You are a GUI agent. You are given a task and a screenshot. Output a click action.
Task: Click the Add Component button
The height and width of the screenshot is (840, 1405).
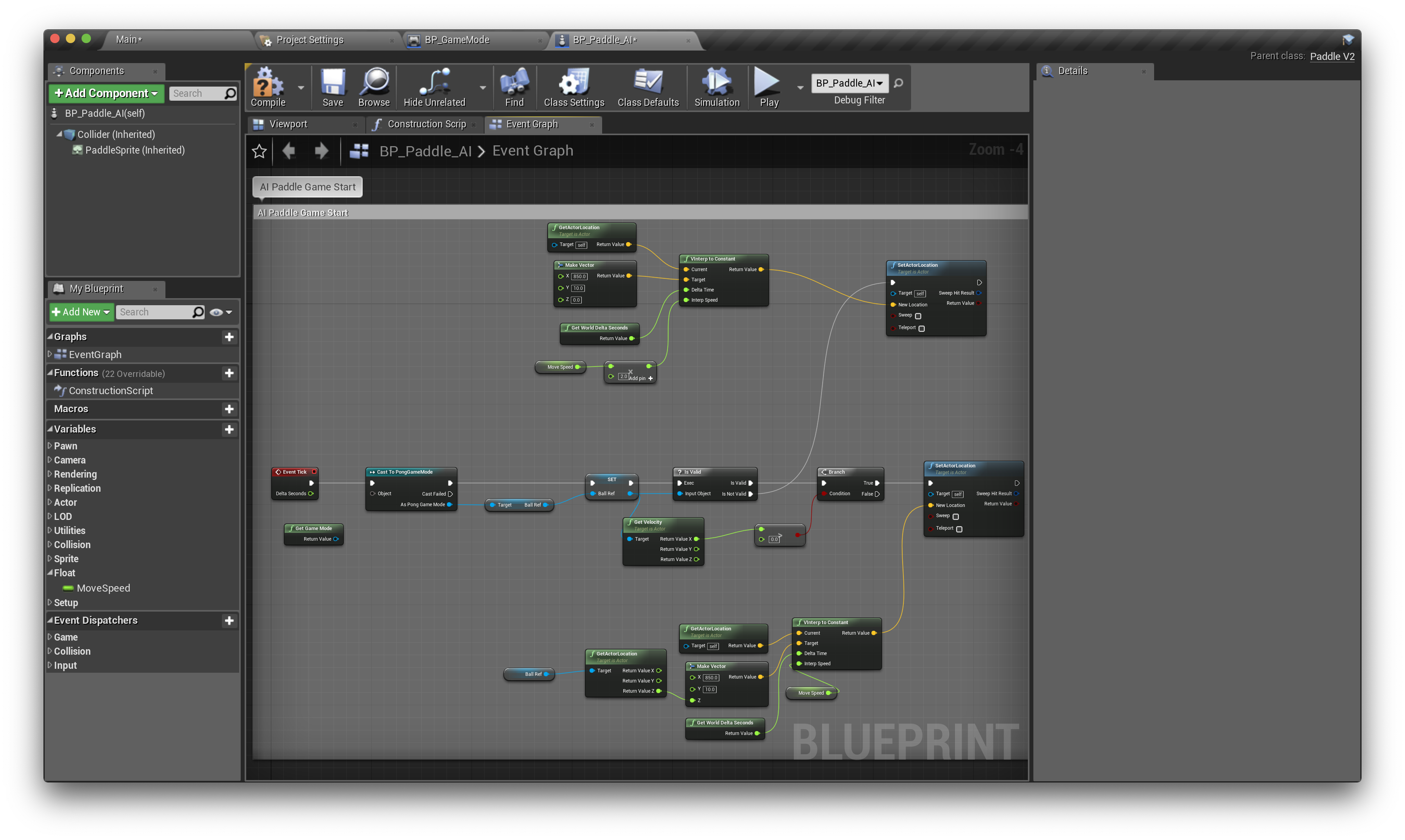point(106,93)
